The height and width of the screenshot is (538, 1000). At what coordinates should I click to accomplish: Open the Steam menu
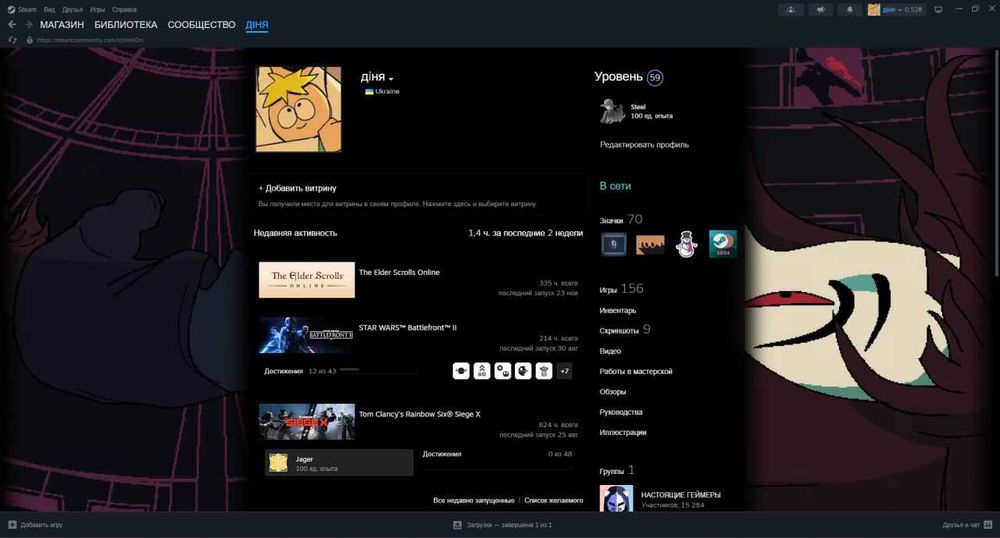(x=27, y=10)
